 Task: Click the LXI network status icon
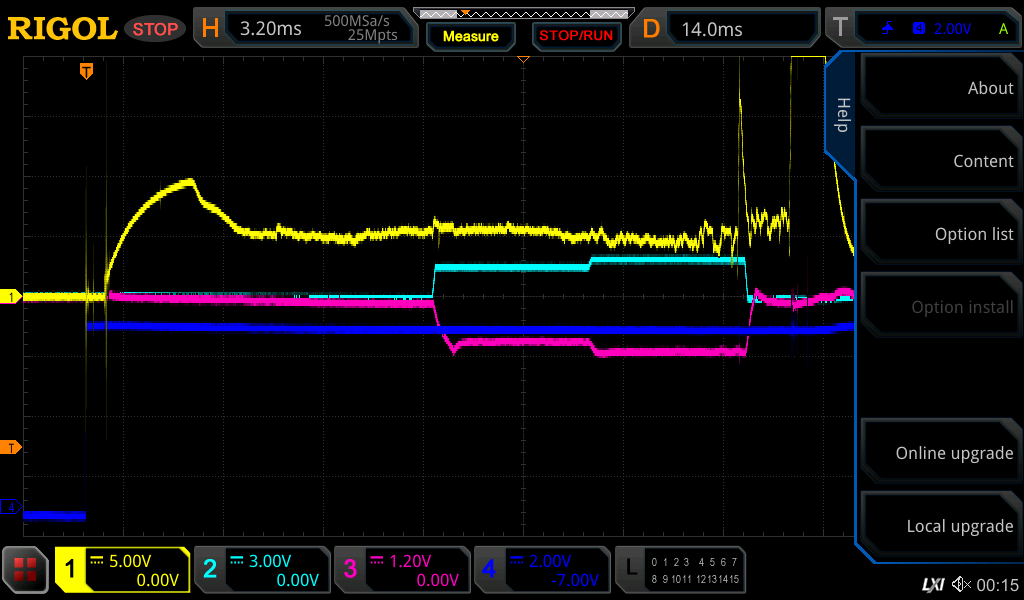[932, 584]
